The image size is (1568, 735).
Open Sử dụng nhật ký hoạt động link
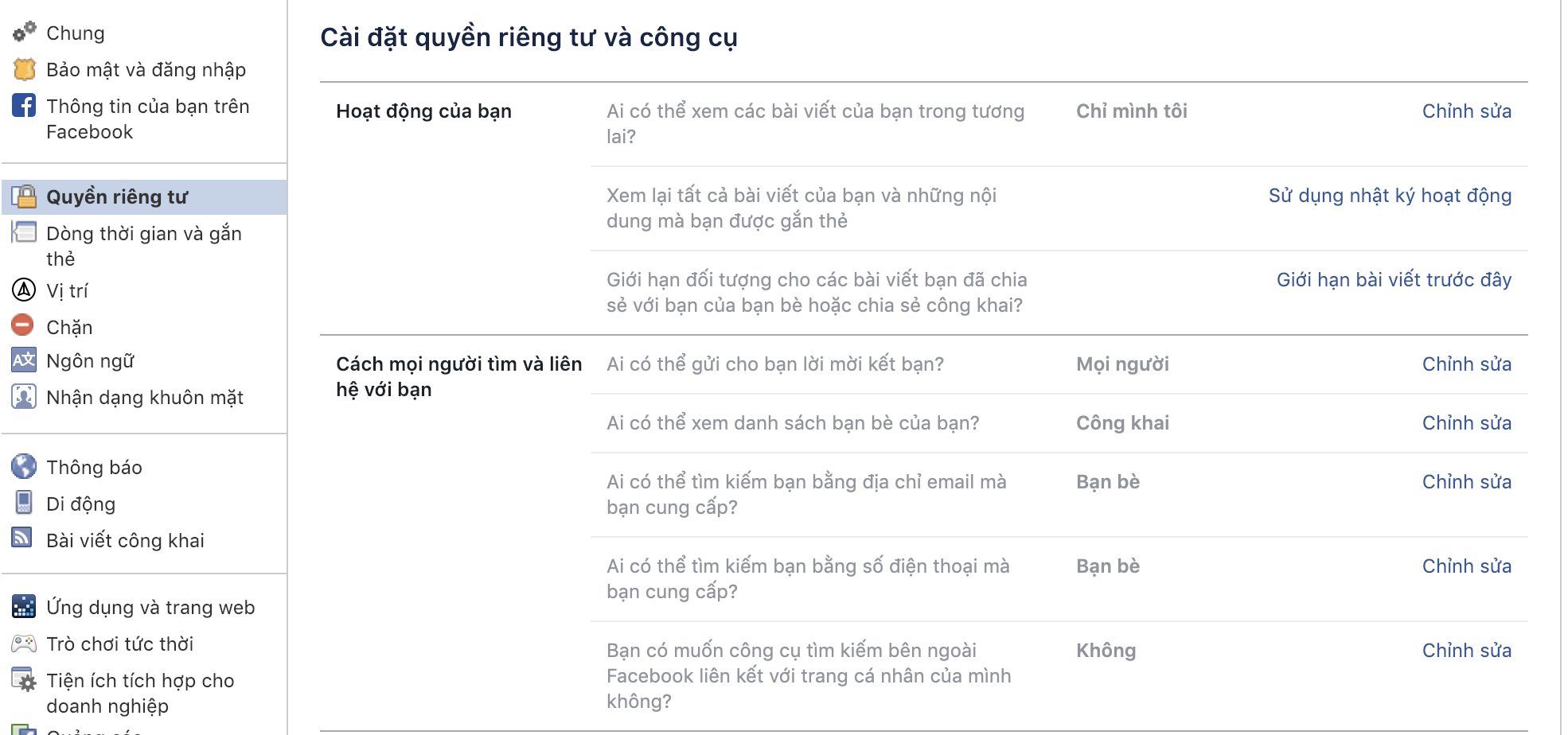1389,196
